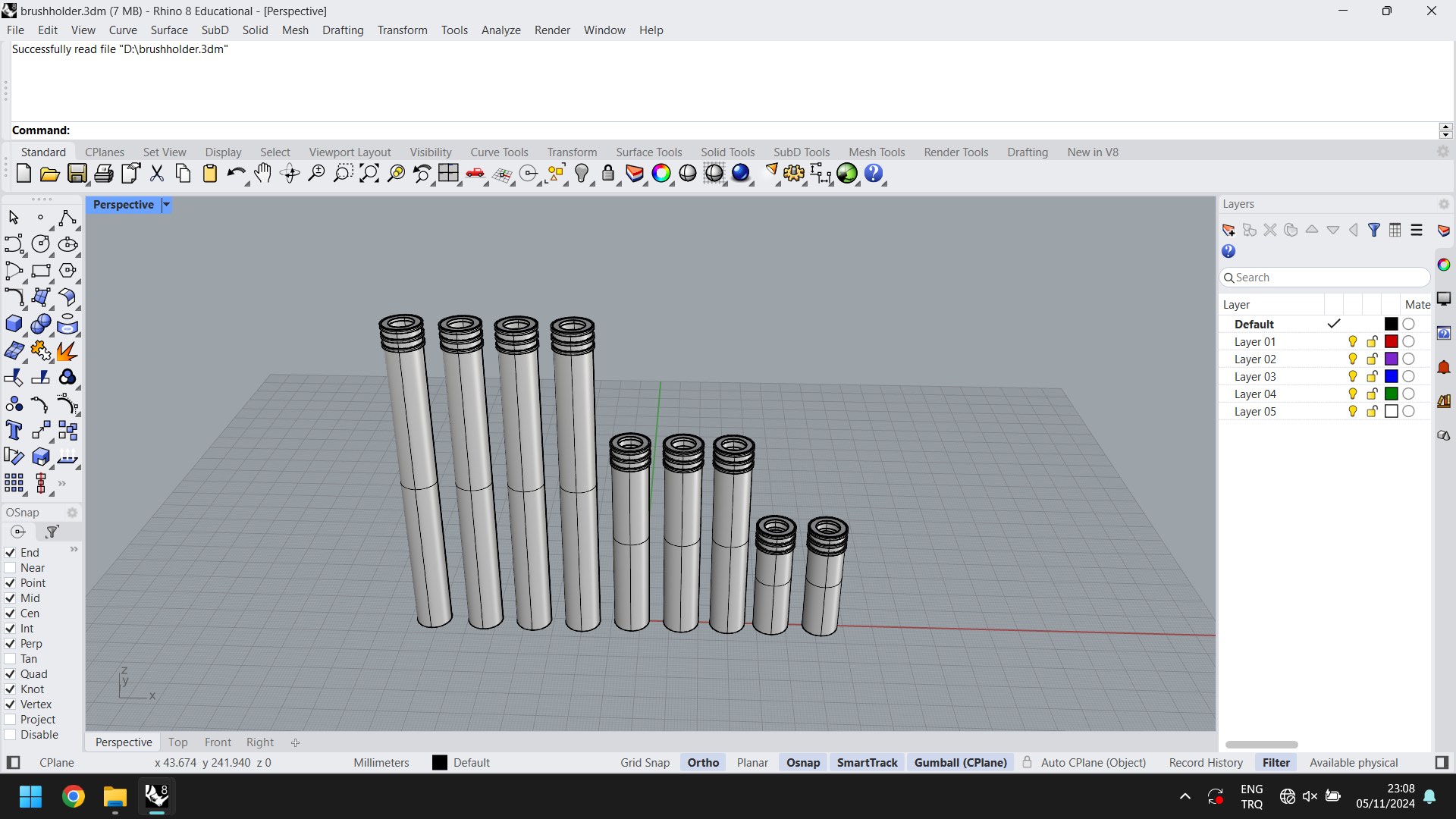Click the red car Set View icon
This screenshot has width=1456, height=819.
pos(475,174)
